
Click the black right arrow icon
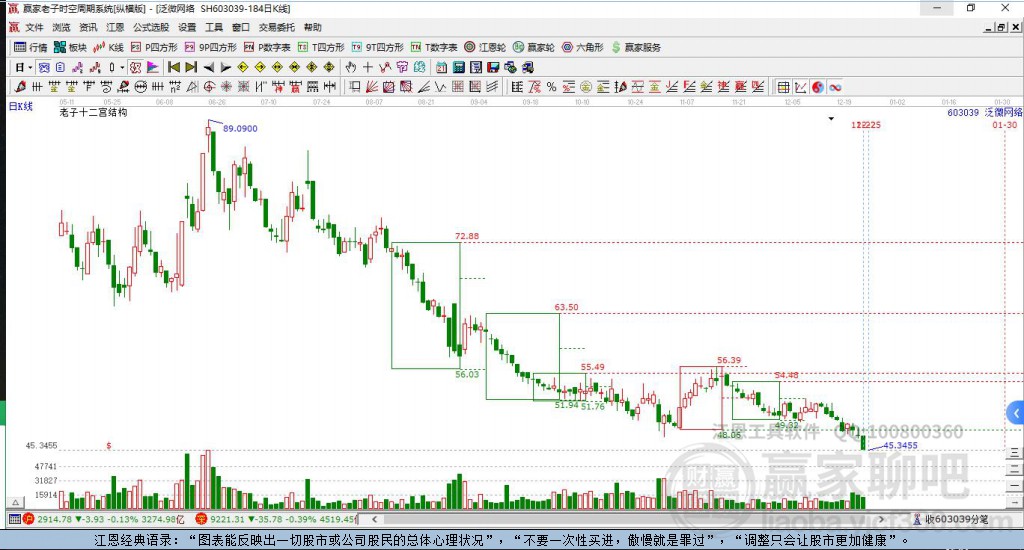pos(225,67)
